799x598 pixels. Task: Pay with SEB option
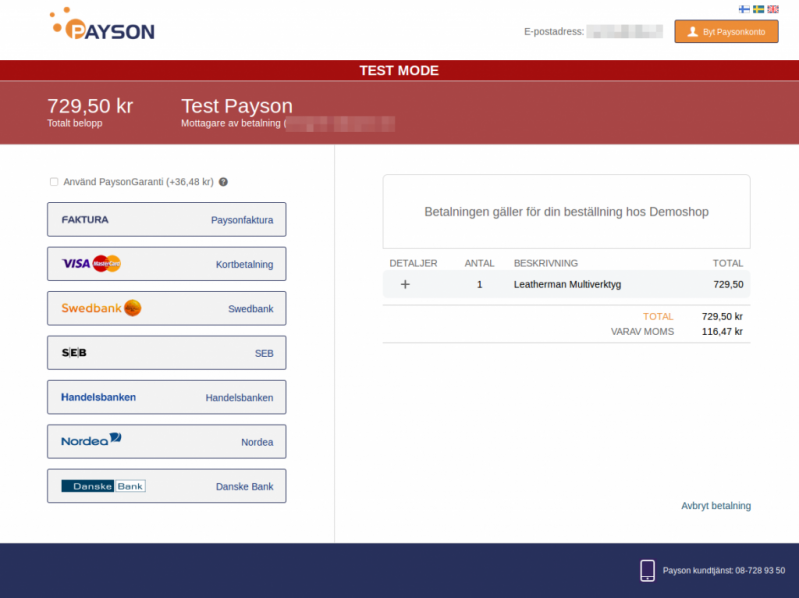point(167,352)
